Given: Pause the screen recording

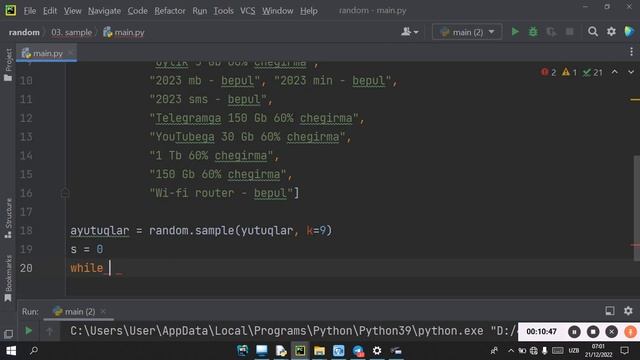Looking at the screenshot, I should coord(574,332).
